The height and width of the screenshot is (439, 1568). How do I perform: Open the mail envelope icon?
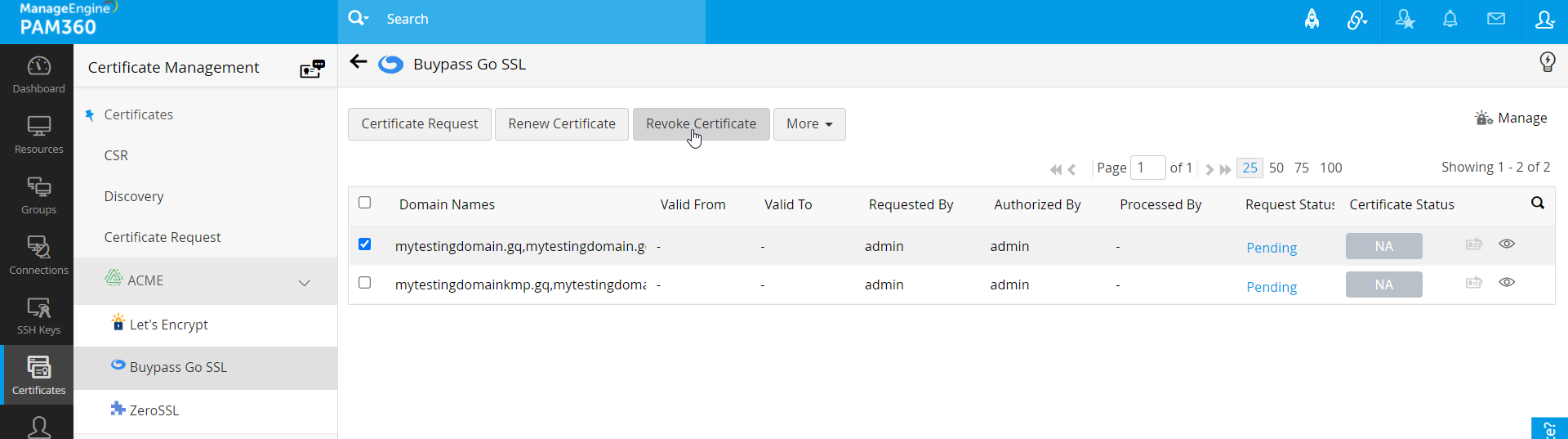click(1496, 20)
